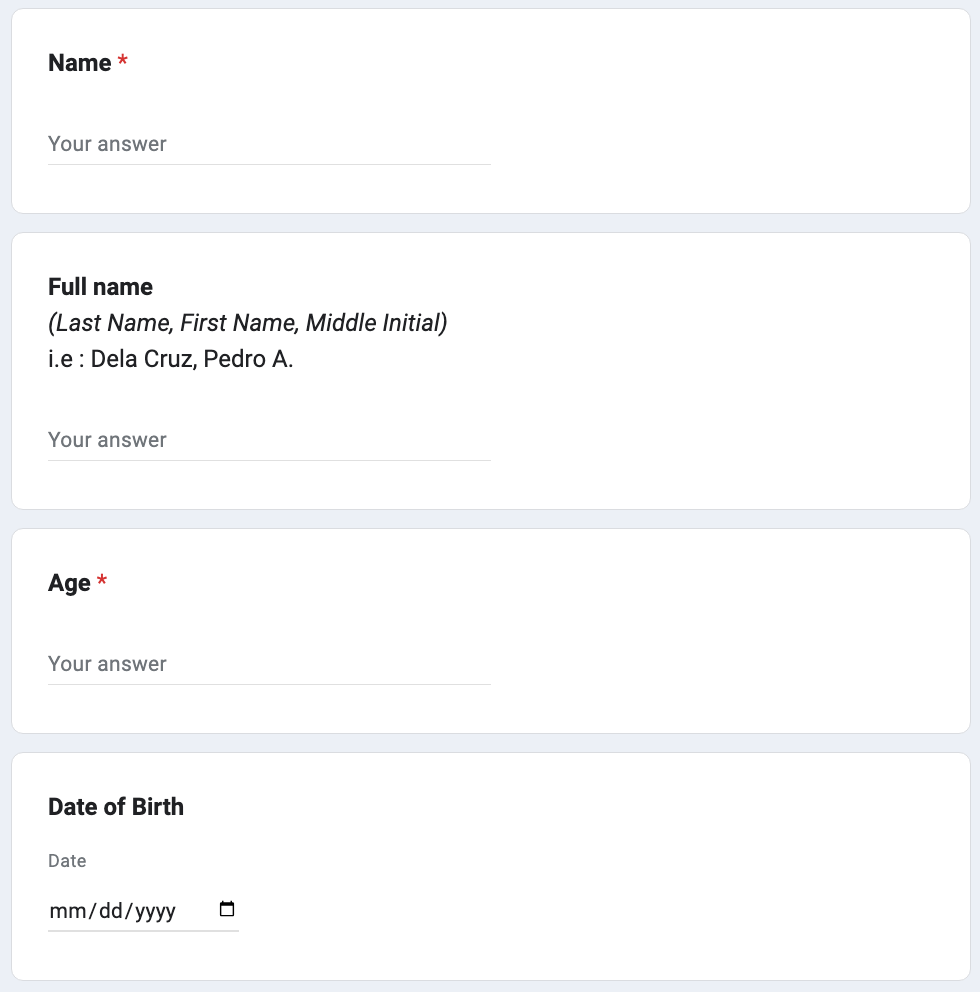Open the Date of Birth calendar picker
This screenshot has width=980, height=992.
(x=227, y=910)
